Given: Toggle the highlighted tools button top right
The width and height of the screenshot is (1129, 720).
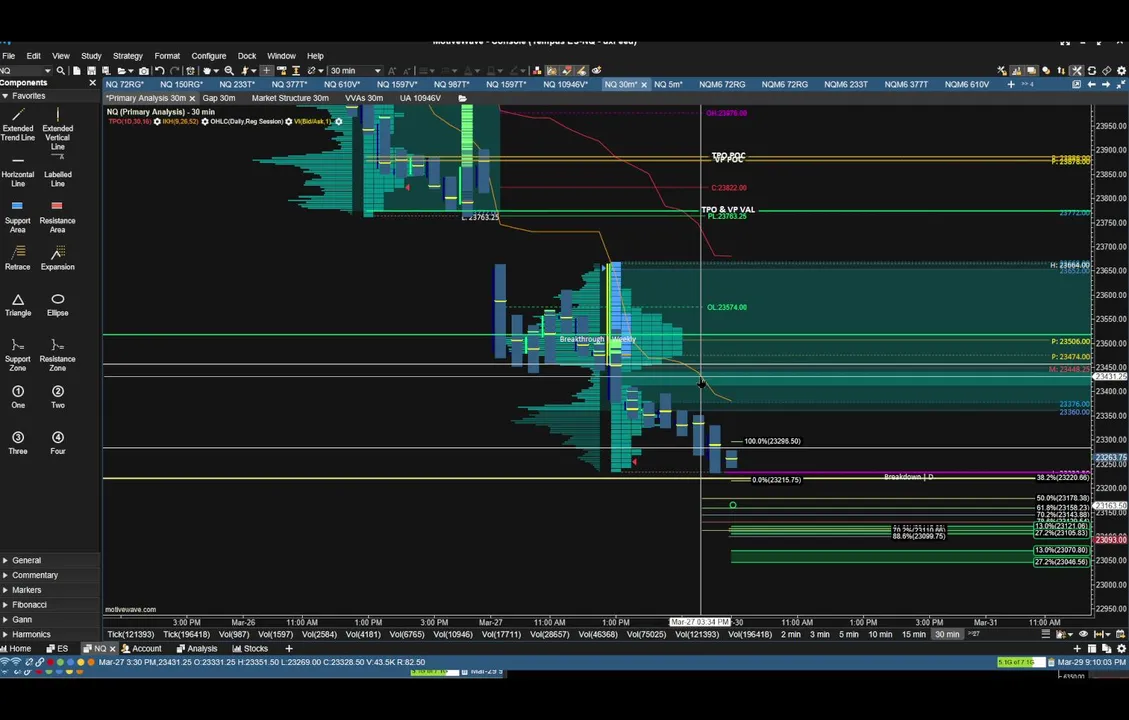Looking at the screenshot, I should [1076, 71].
